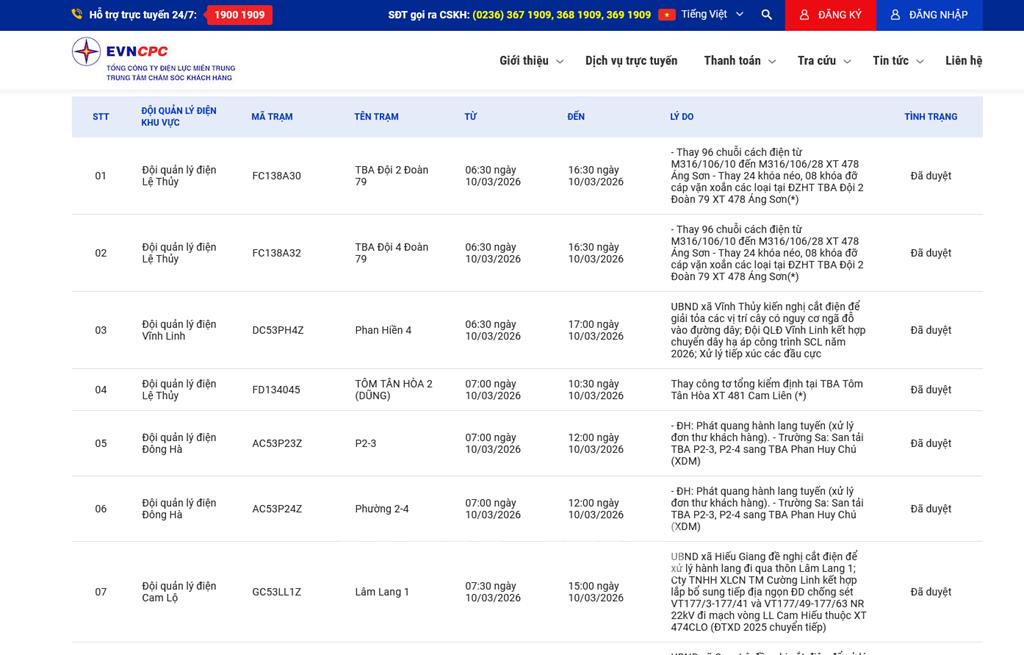Click the 1900 1909 hotline button
Image resolution: width=1024 pixels, height=655 pixels.
240,15
